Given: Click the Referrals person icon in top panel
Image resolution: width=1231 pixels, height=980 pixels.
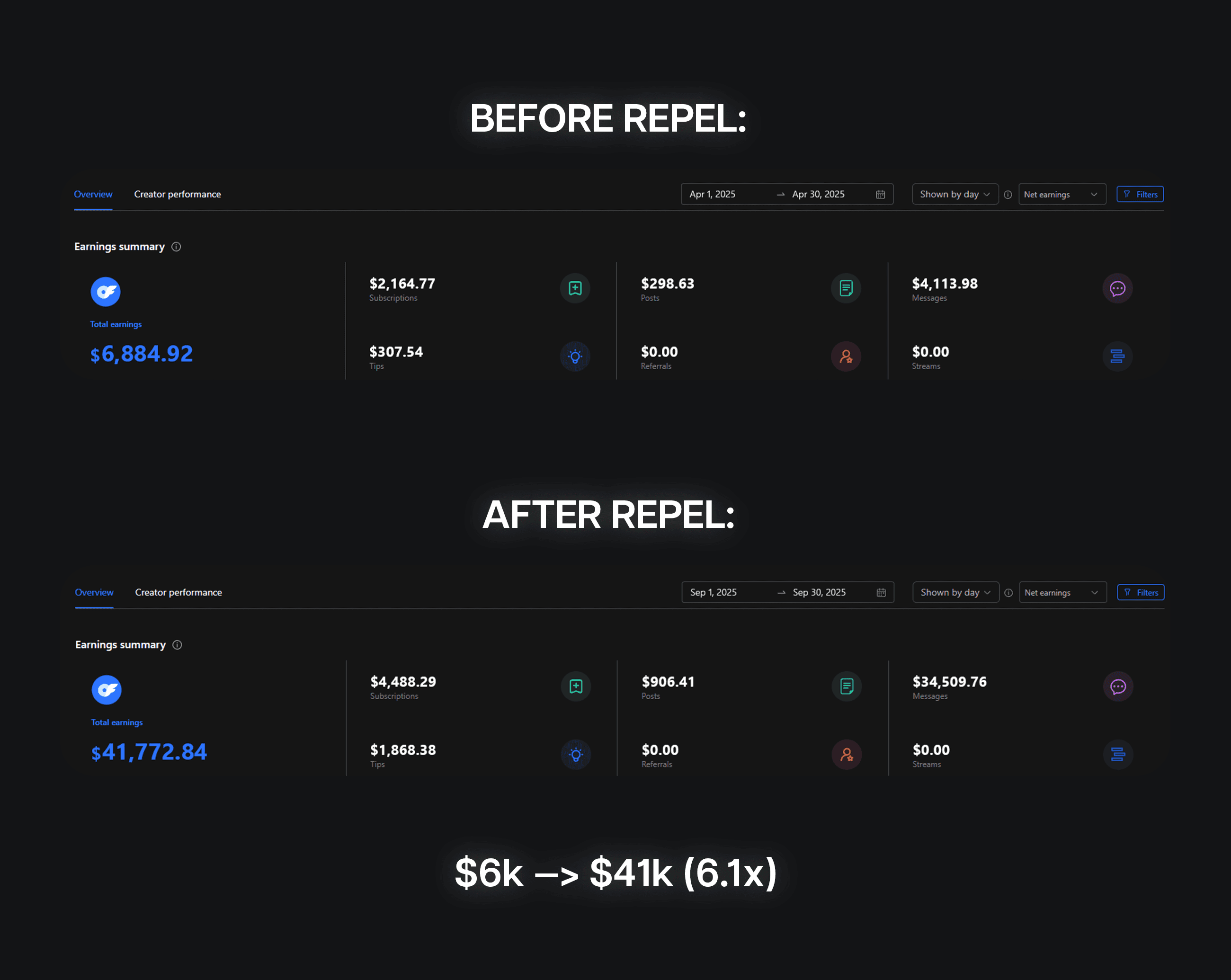Looking at the screenshot, I should pyautogui.click(x=846, y=356).
